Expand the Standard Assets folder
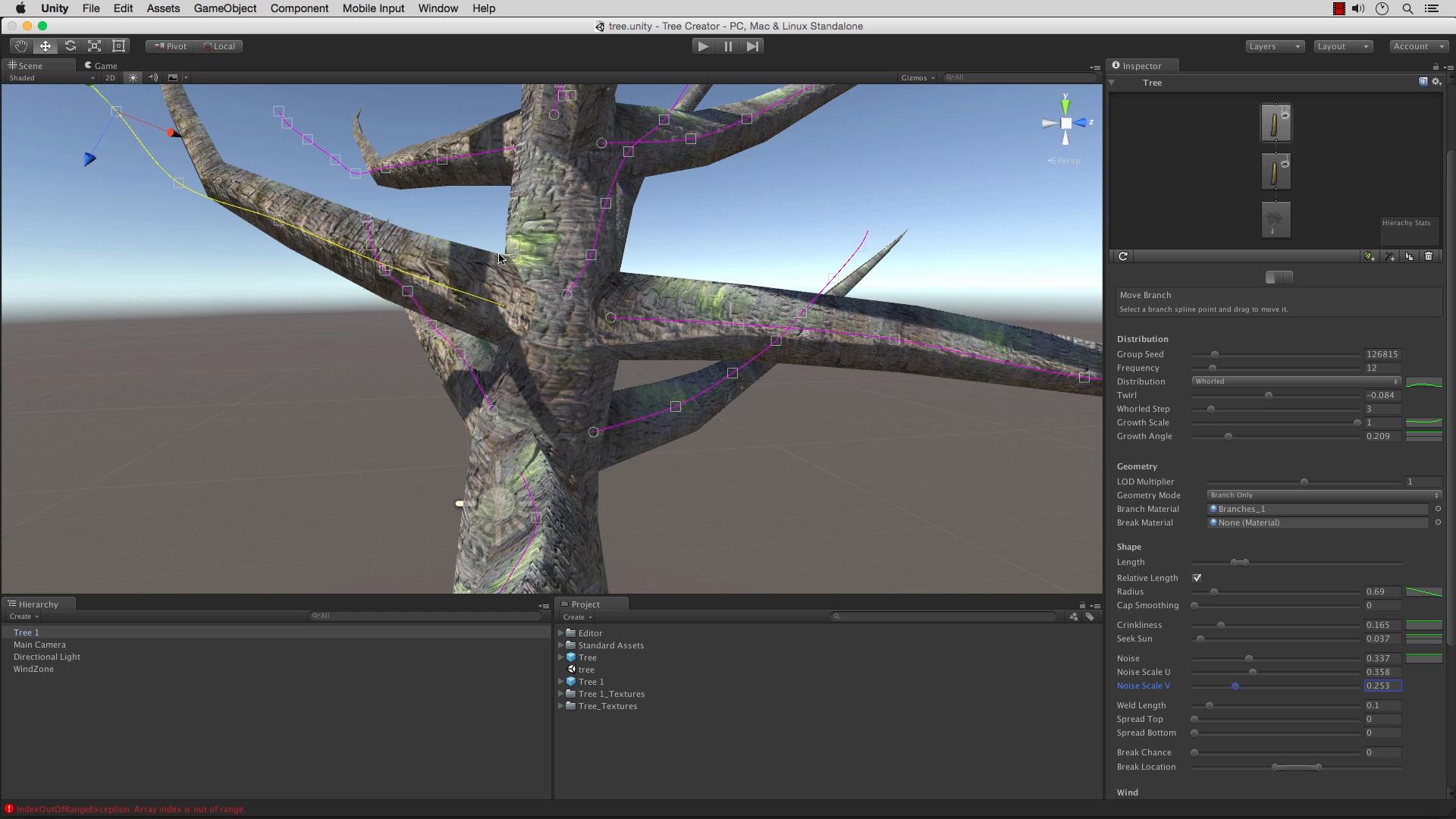 pos(561,645)
